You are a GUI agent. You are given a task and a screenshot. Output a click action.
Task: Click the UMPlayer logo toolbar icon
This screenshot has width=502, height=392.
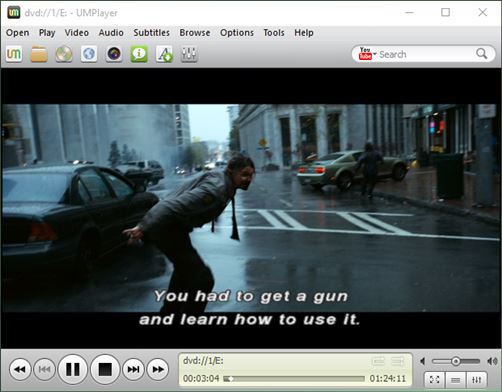[14, 54]
